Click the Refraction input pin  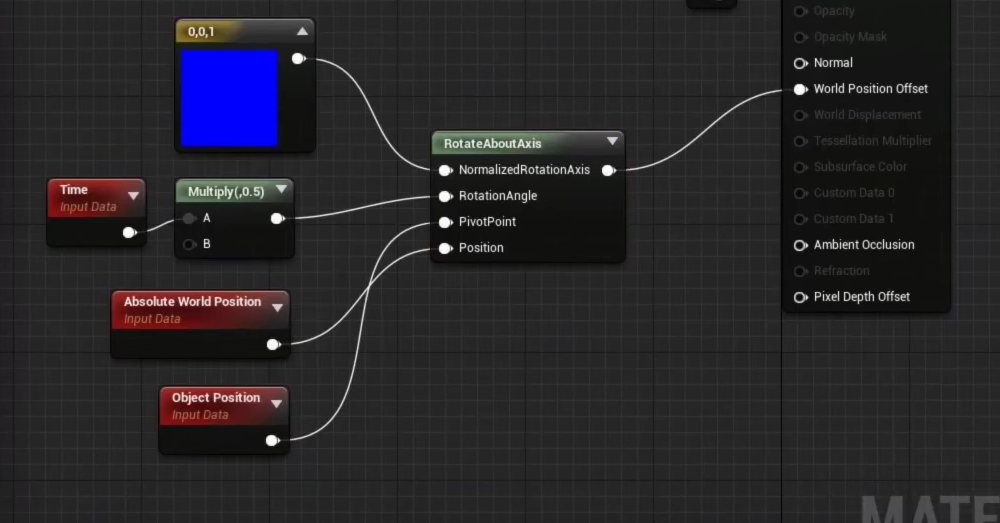pyautogui.click(x=800, y=272)
